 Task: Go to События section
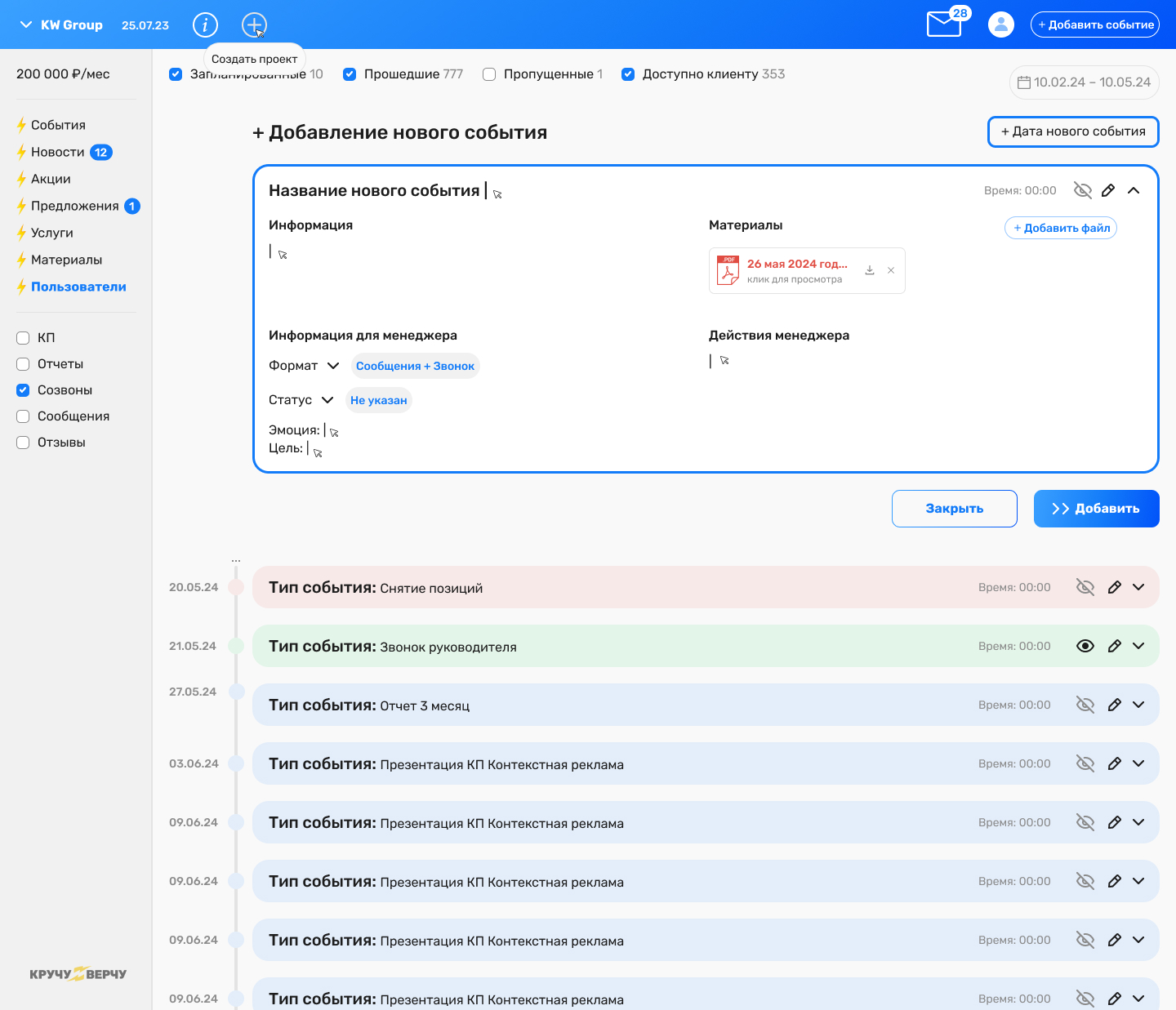58,125
